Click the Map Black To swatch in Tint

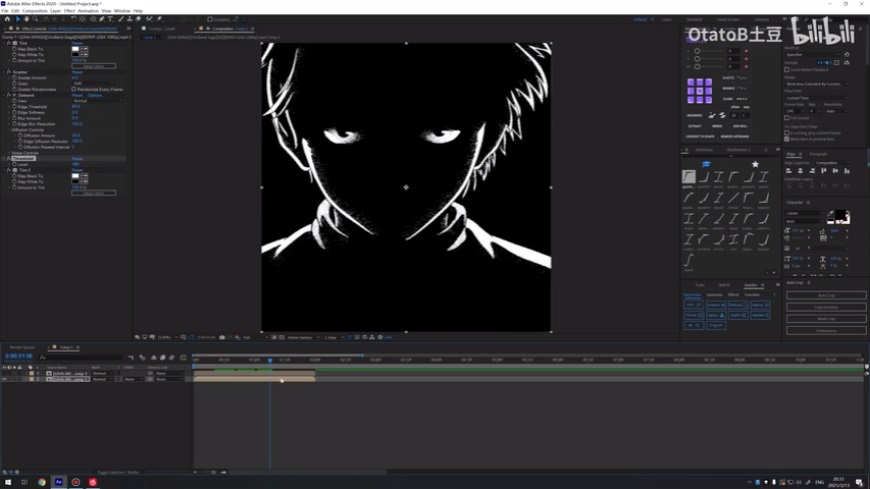(x=75, y=49)
